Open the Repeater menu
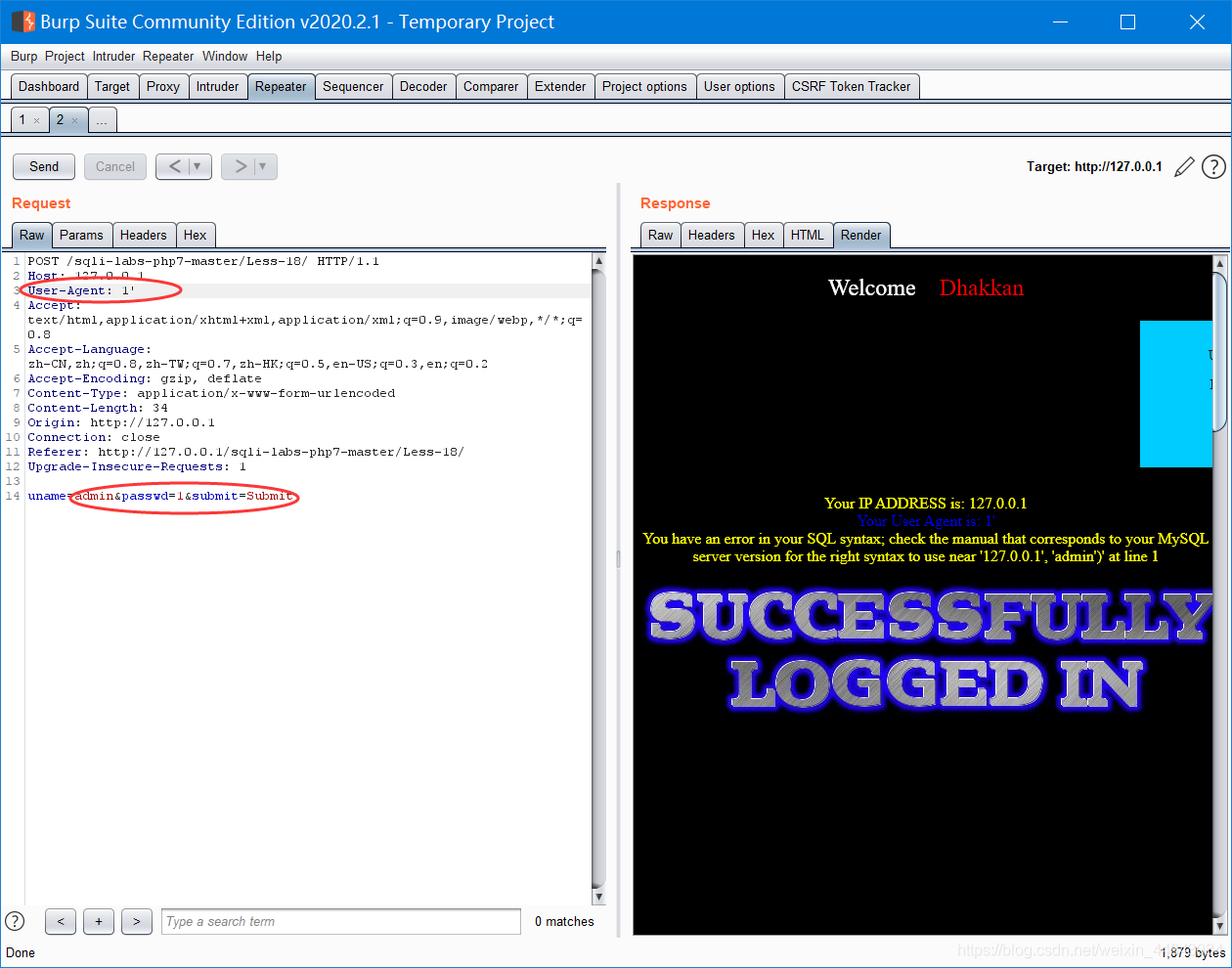The height and width of the screenshot is (968, 1232). click(168, 56)
